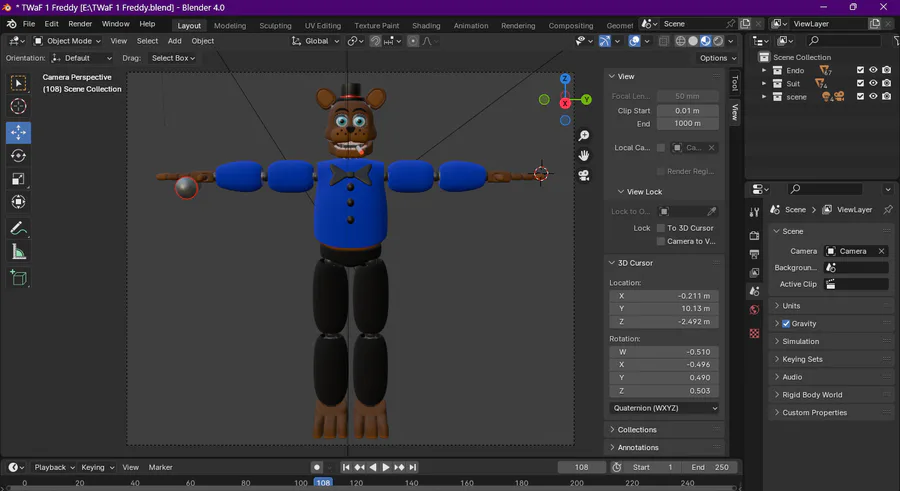900x491 pixels.
Task: Toggle viewport overlays display
Action: pyautogui.click(x=634, y=41)
